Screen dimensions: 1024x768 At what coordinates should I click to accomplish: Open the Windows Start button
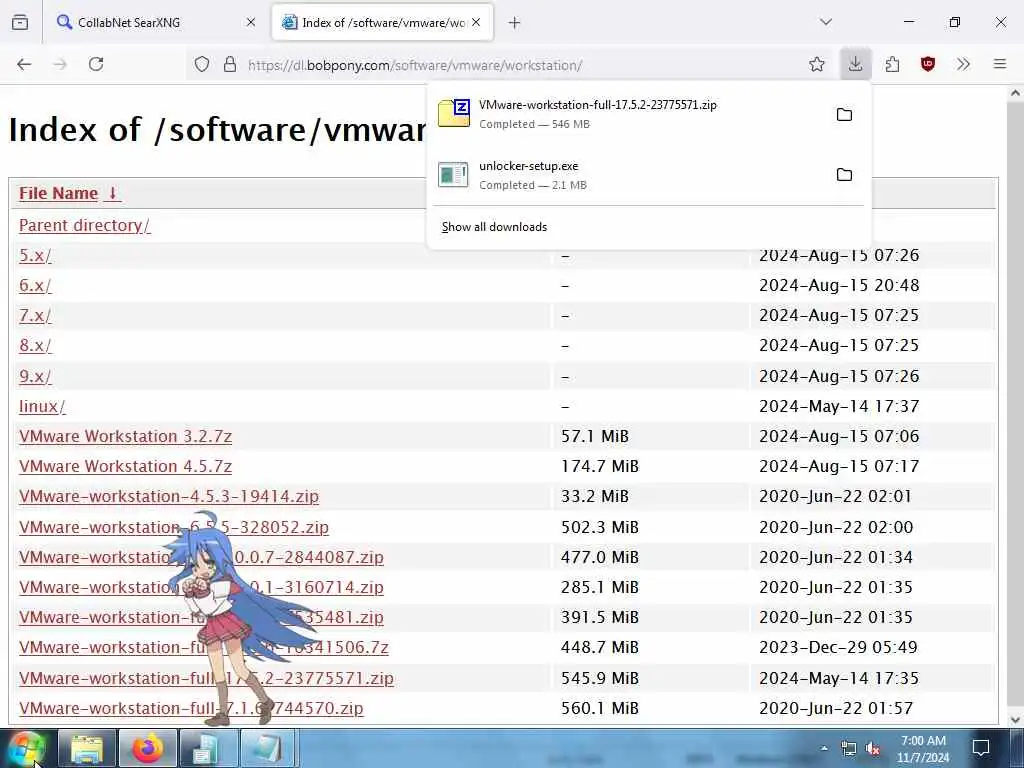point(26,748)
